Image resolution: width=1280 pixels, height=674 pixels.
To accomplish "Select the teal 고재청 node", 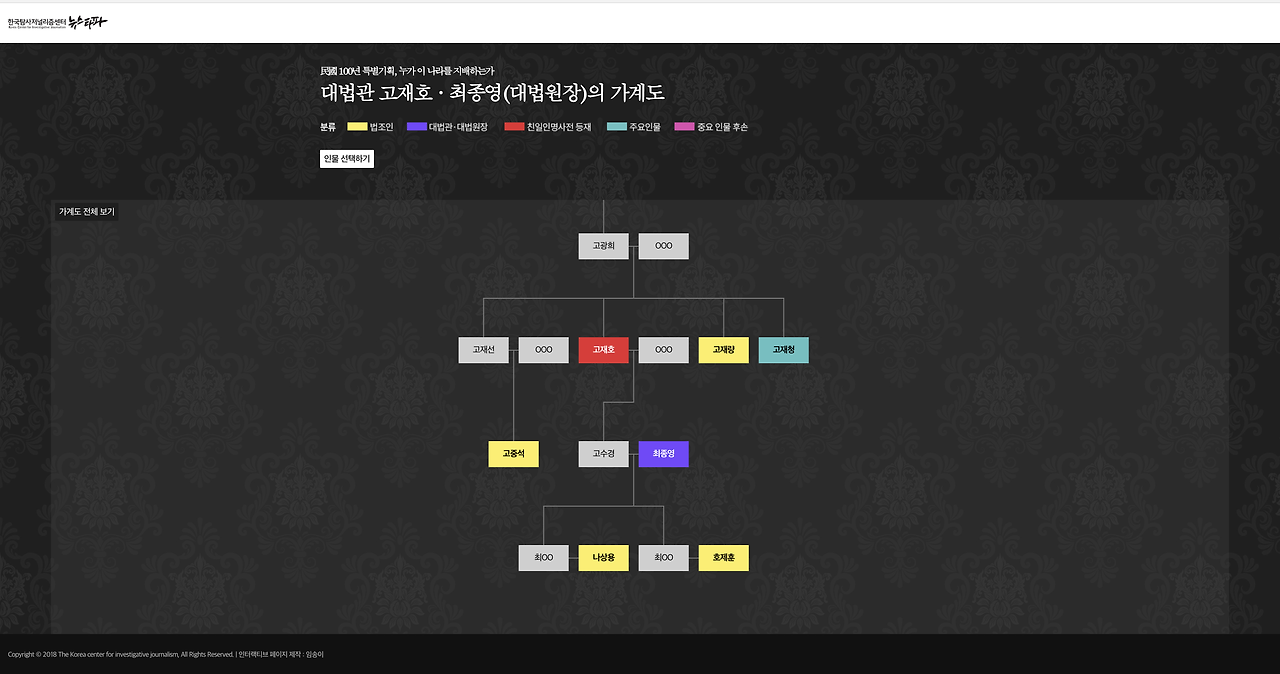I will [783, 349].
